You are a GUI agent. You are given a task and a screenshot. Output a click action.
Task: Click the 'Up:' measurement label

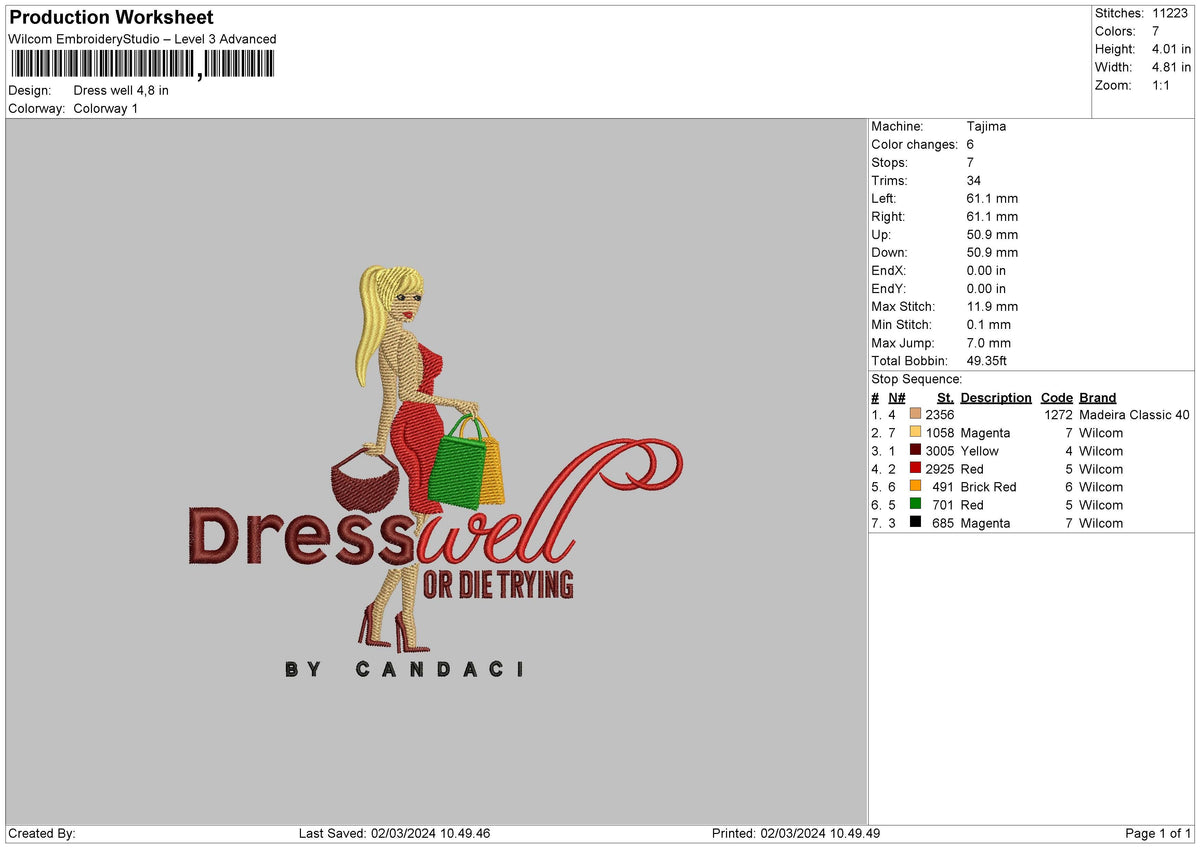click(x=883, y=234)
